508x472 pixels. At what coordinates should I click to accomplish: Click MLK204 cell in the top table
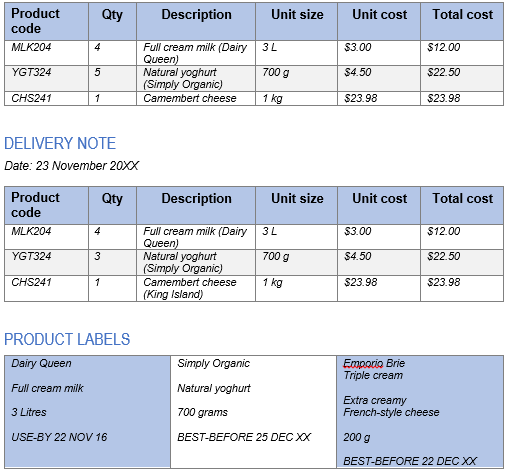coord(31,47)
